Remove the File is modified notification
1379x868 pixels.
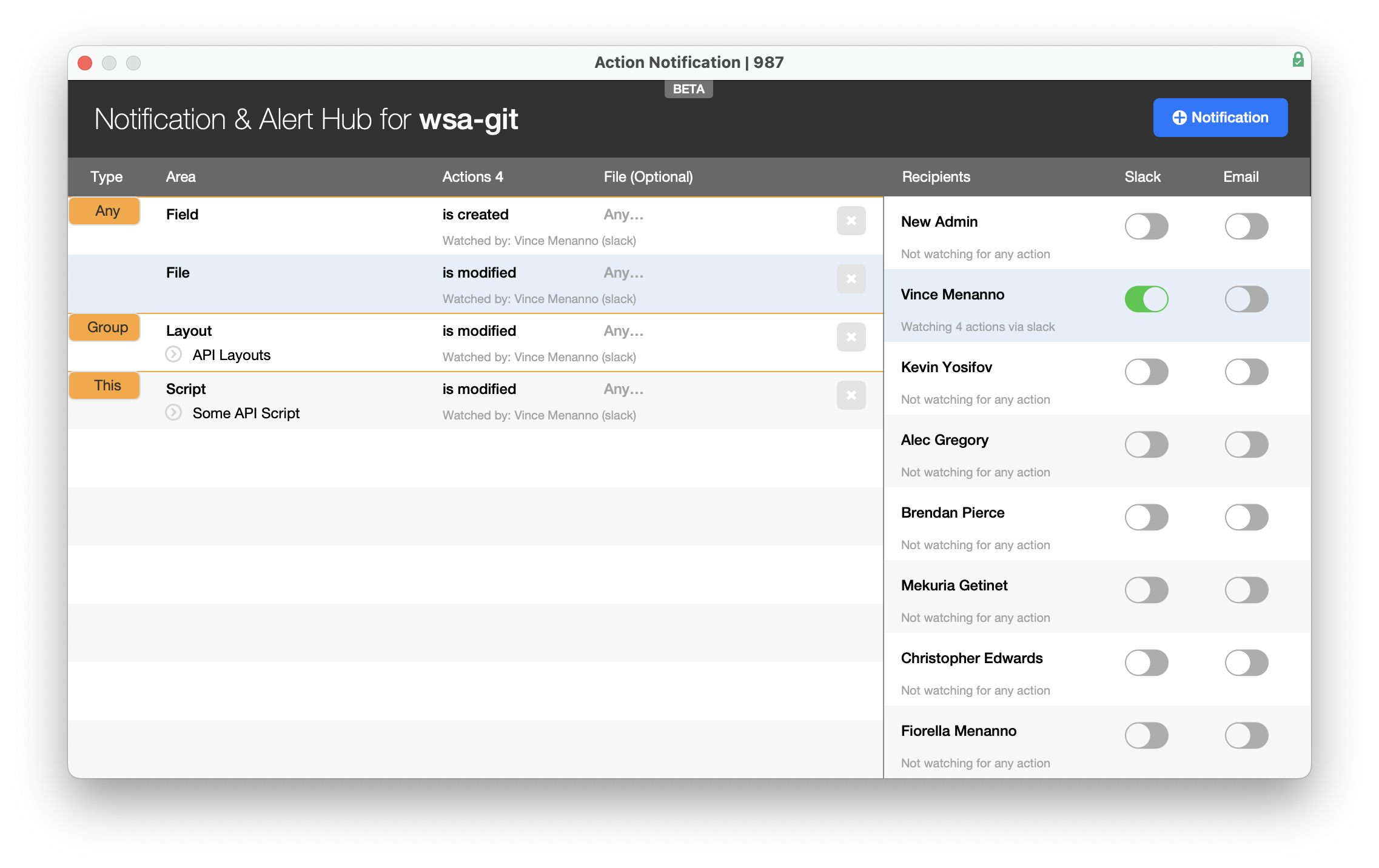[851, 279]
